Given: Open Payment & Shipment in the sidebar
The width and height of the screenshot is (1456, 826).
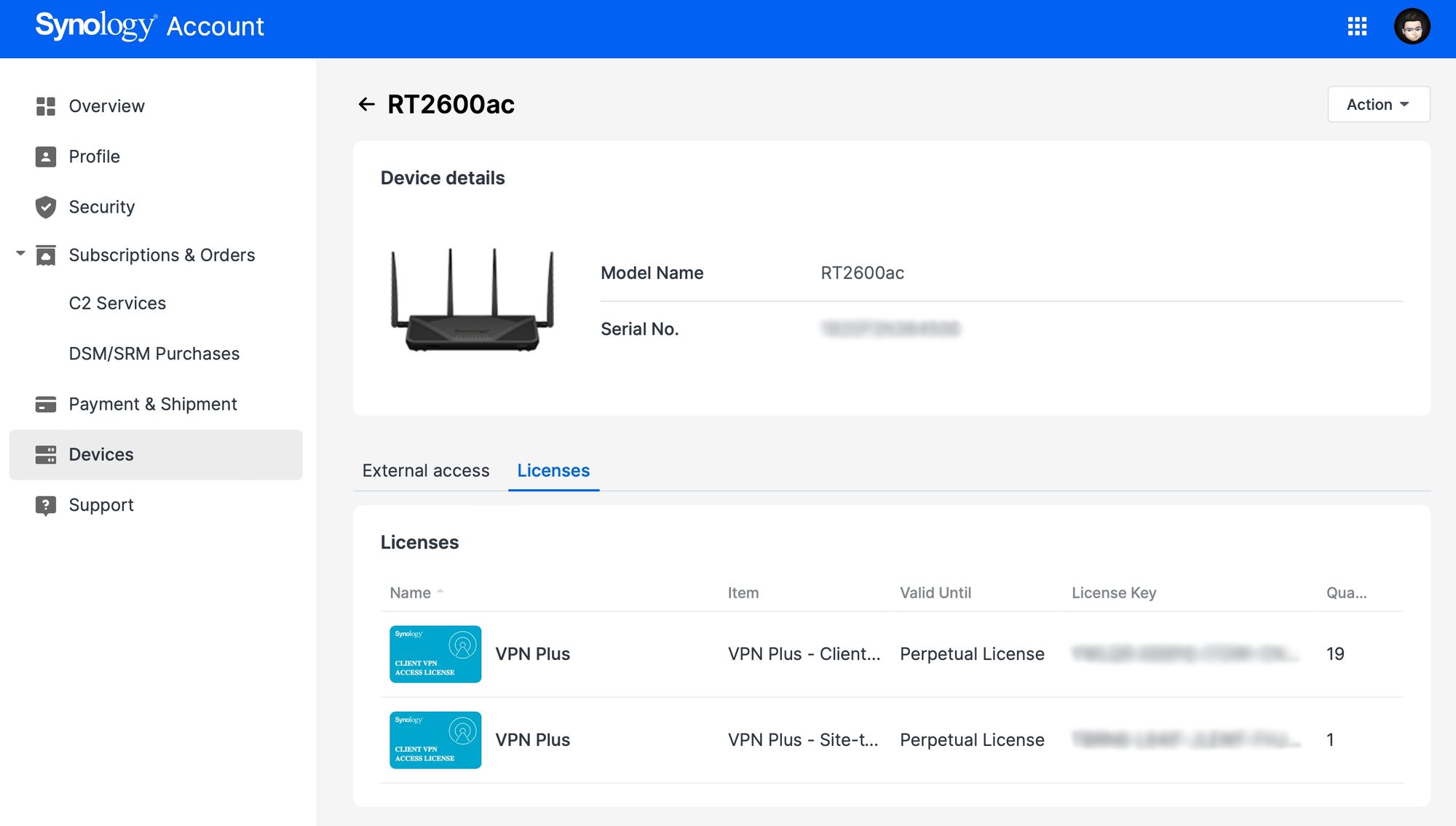Looking at the screenshot, I should coord(153,404).
